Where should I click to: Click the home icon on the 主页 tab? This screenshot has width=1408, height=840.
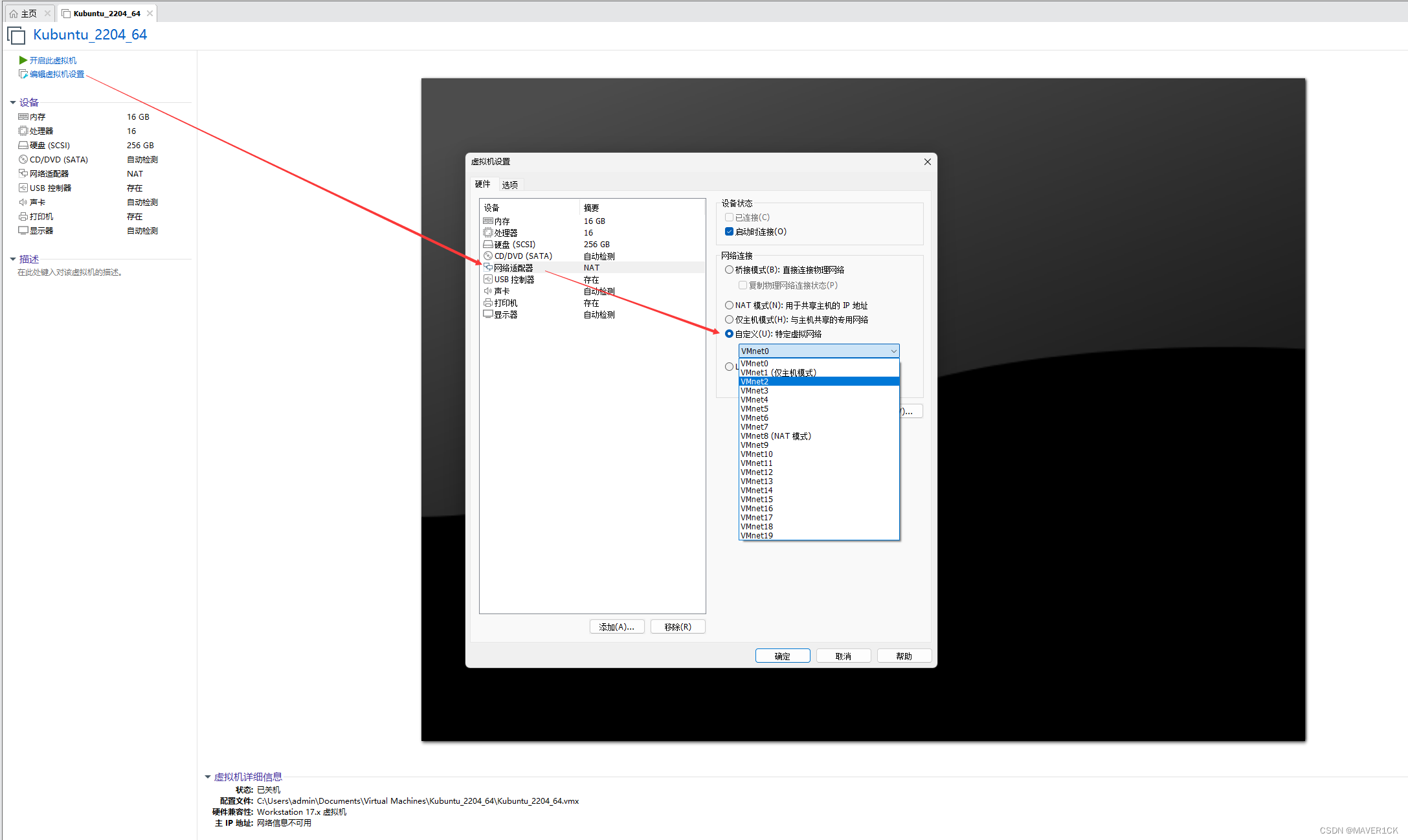[x=14, y=14]
